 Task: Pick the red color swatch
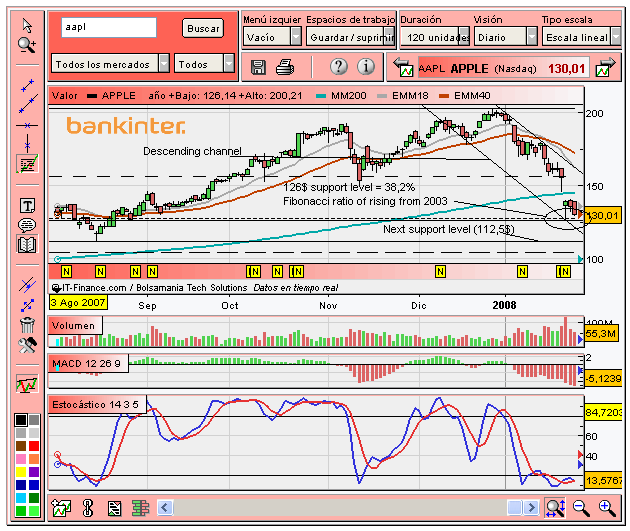click(34, 446)
